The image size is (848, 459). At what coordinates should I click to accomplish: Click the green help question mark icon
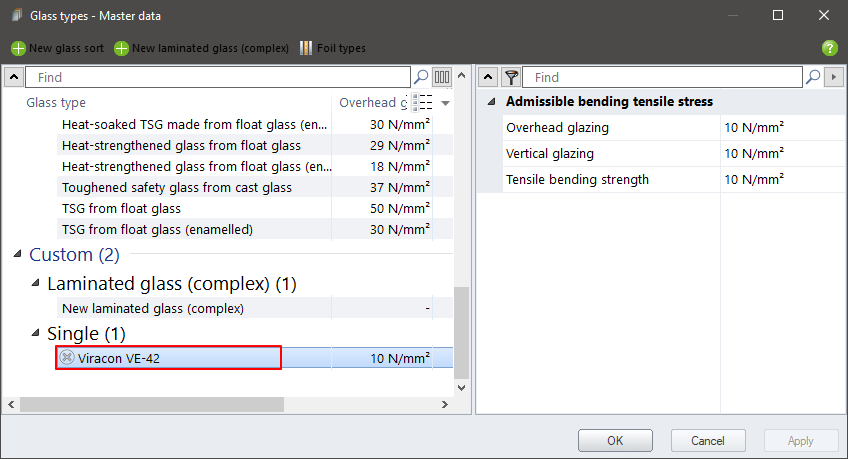[829, 48]
